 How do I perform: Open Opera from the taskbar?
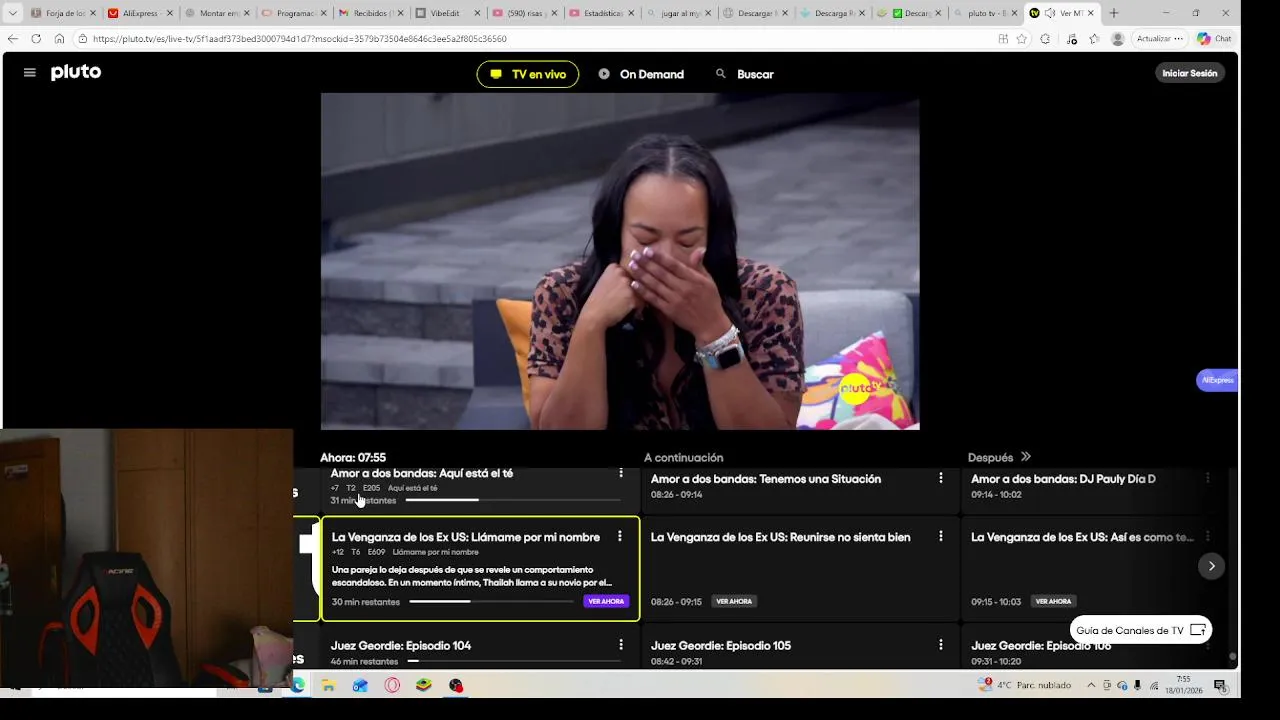pyautogui.click(x=392, y=685)
